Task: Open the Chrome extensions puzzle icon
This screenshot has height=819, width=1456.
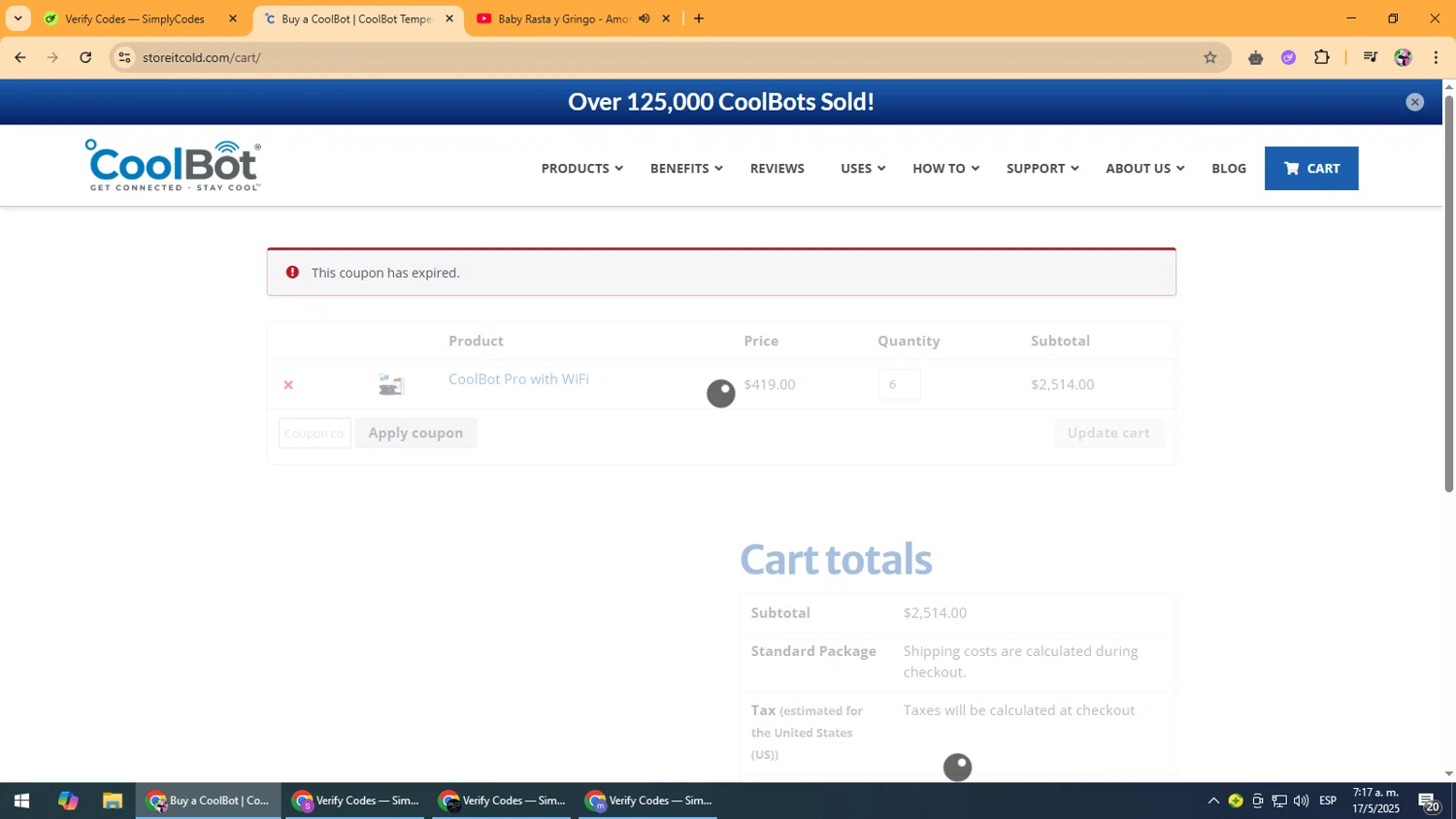Action: (x=1321, y=57)
